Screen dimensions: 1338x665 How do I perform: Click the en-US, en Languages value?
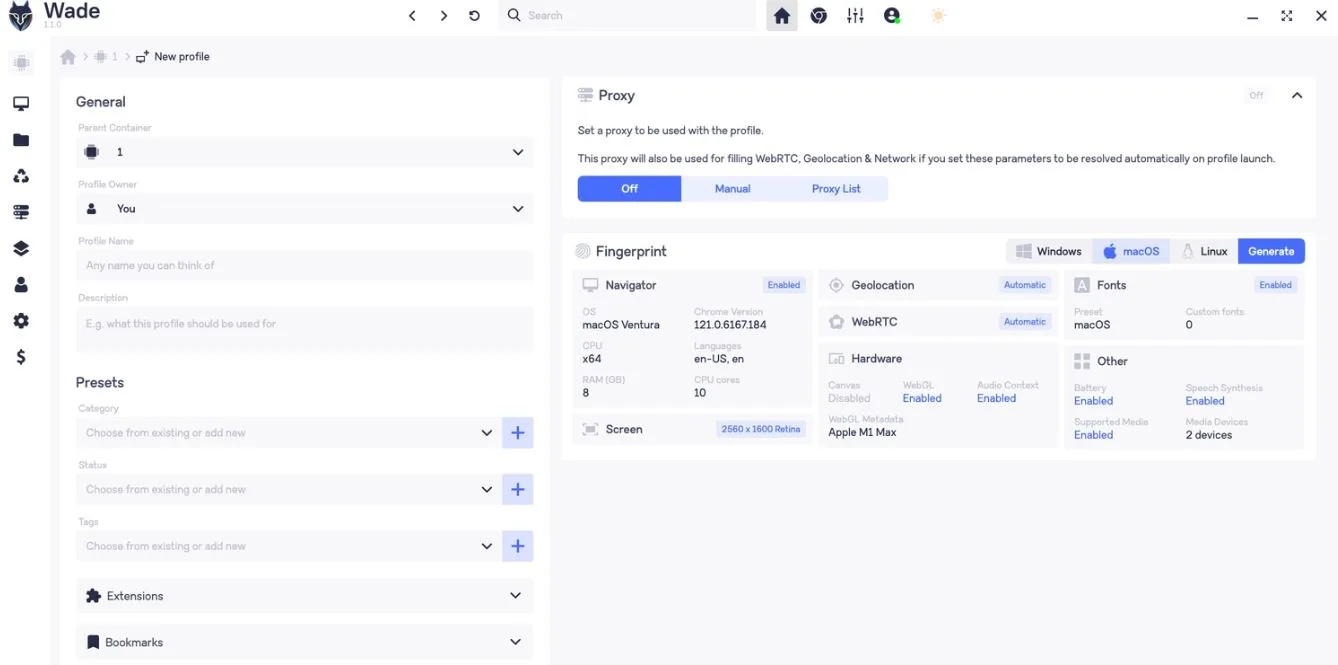(719, 359)
